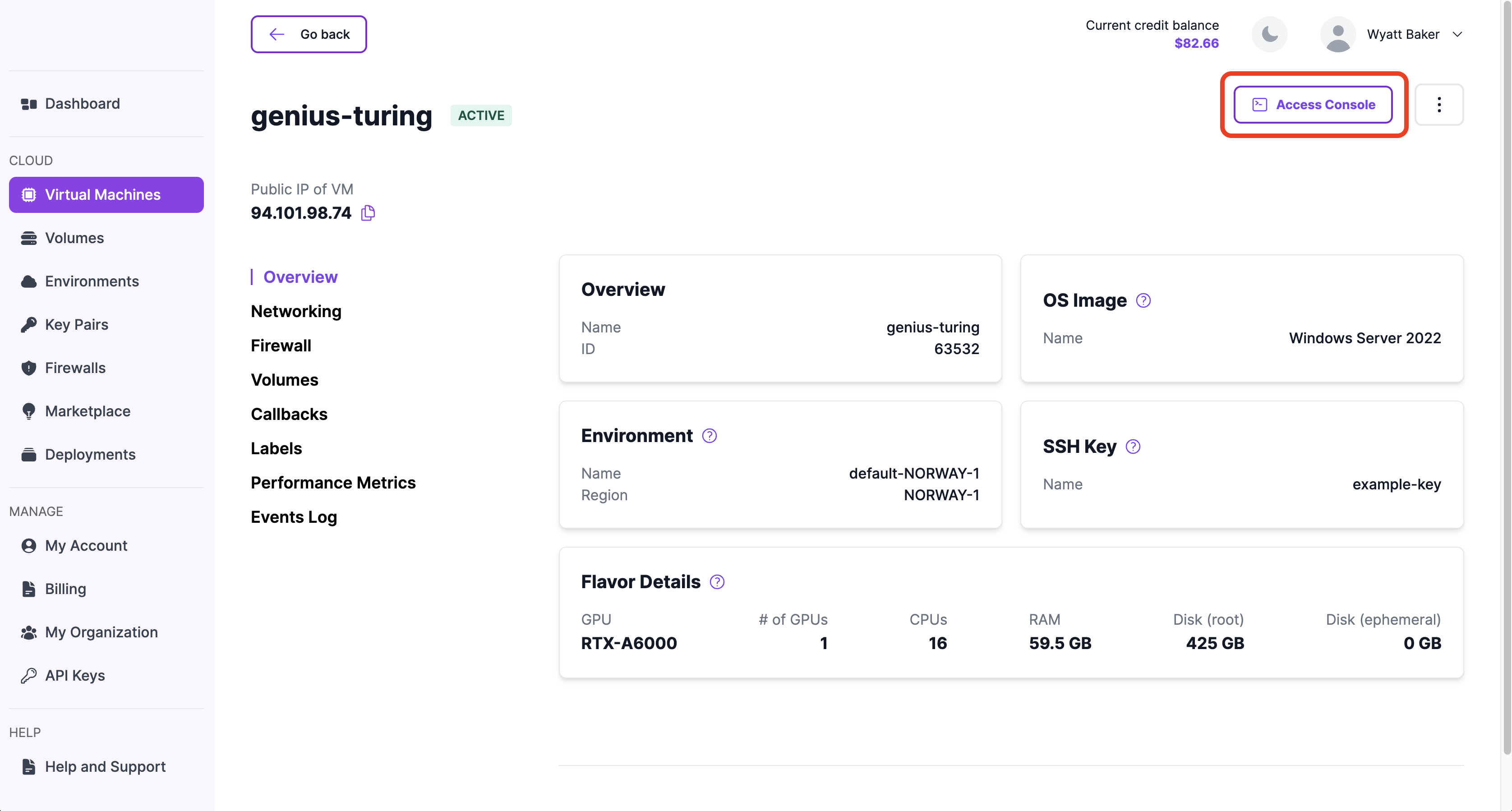Open the three-dot VM actions menu
This screenshot has width=1512, height=811.
pos(1438,105)
